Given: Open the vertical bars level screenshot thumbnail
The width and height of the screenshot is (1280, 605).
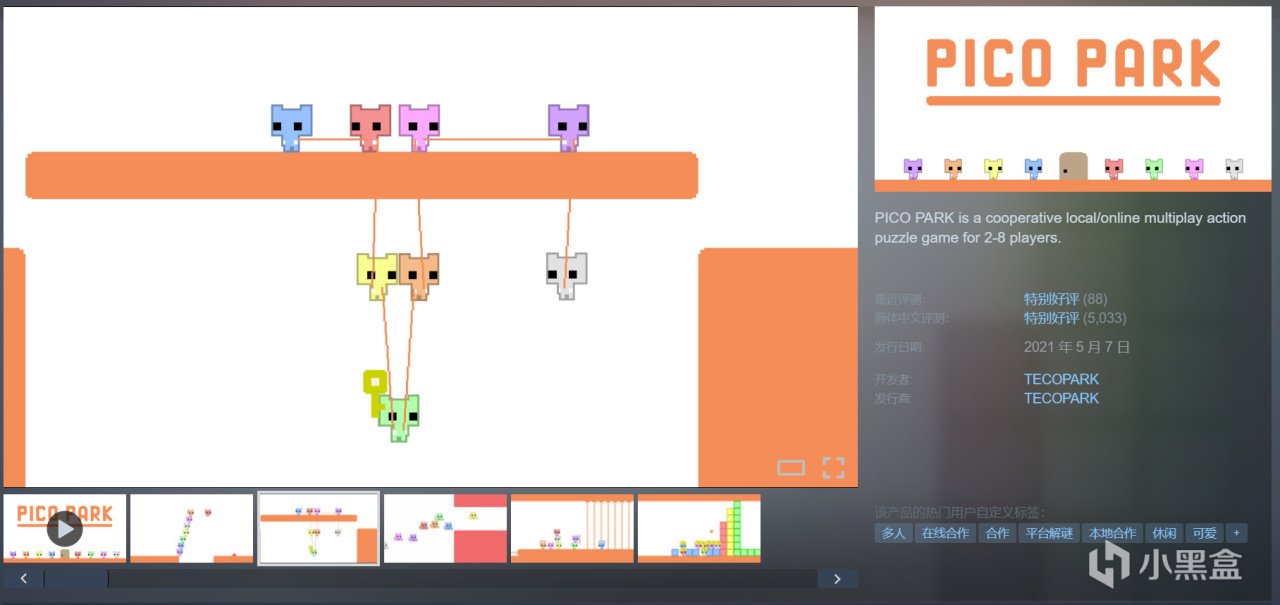Looking at the screenshot, I should pos(572,528).
